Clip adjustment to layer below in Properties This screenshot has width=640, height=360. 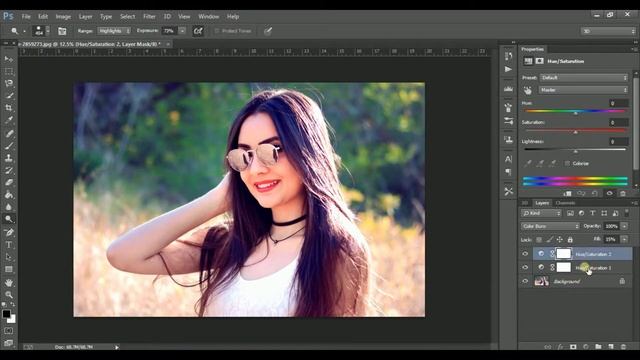[568, 193]
